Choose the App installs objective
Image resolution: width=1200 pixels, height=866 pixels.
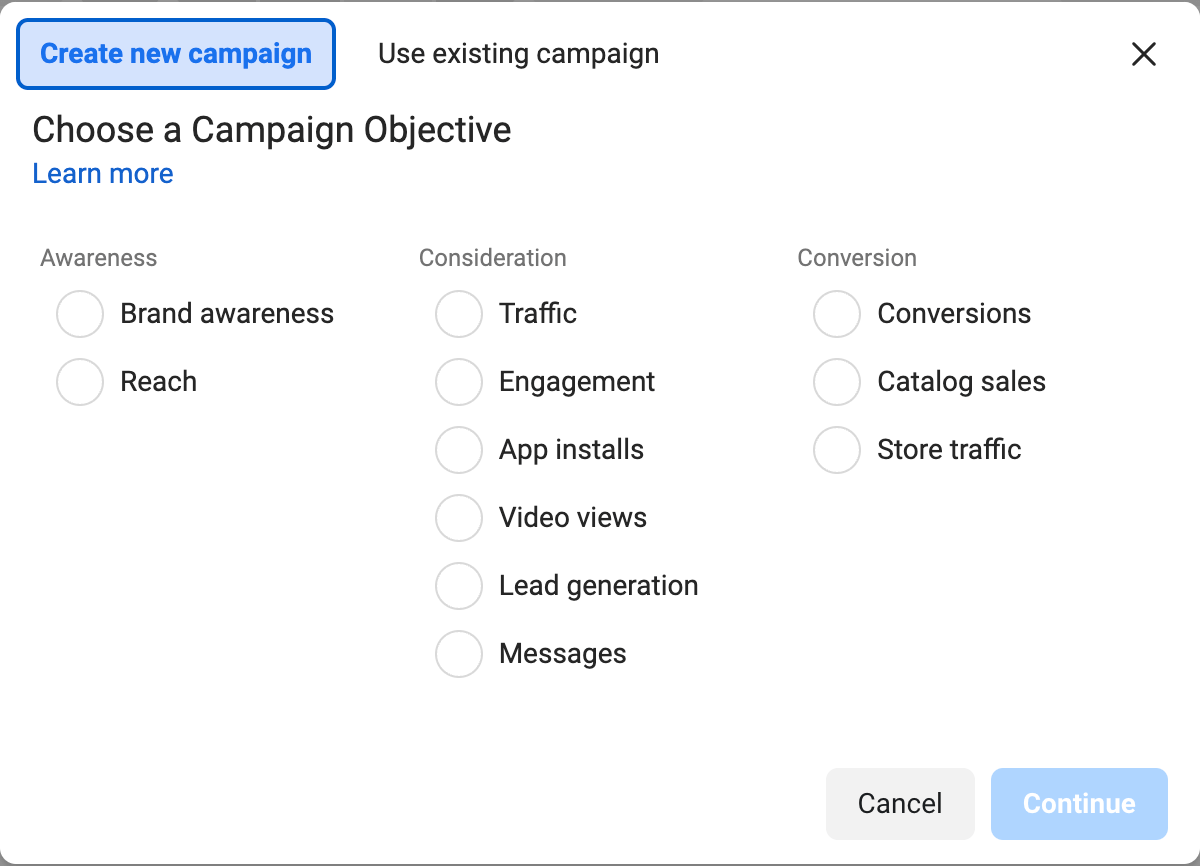click(459, 450)
